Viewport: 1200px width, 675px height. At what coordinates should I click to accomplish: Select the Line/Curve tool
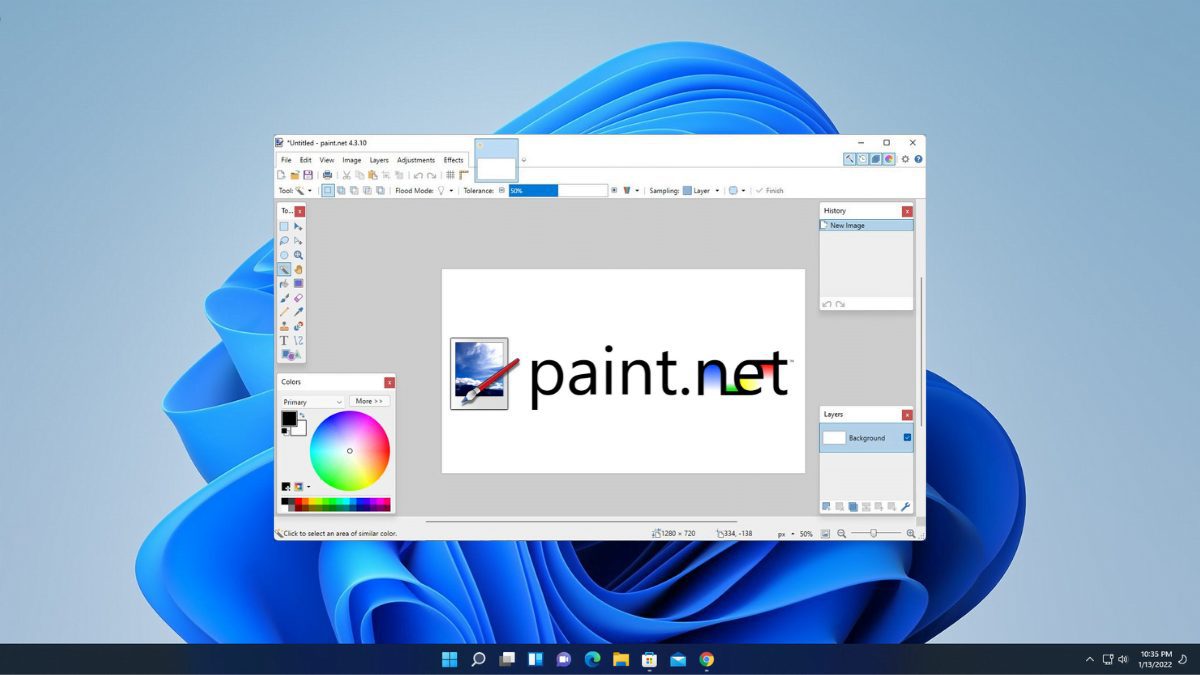click(298, 341)
